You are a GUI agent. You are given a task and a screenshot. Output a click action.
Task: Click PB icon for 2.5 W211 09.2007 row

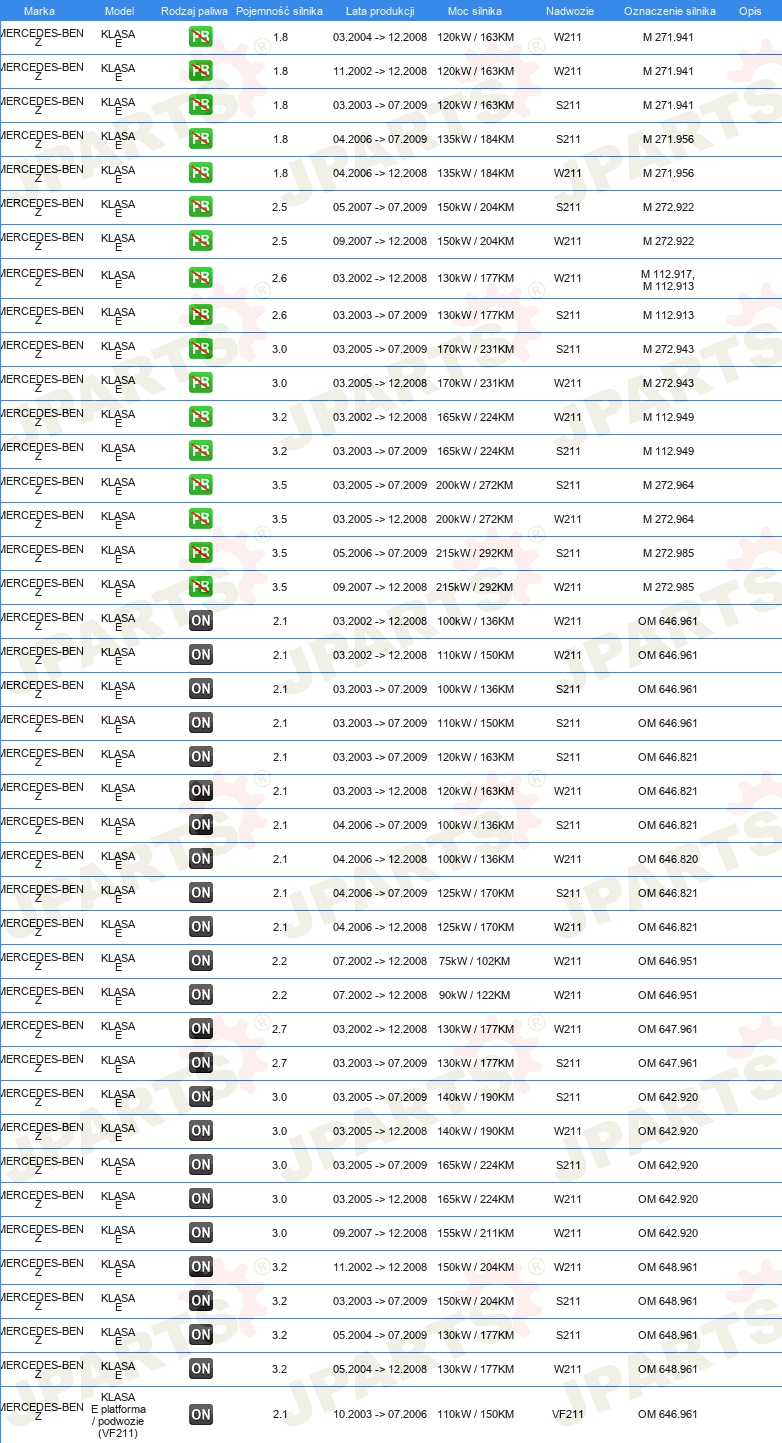(x=201, y=242)
